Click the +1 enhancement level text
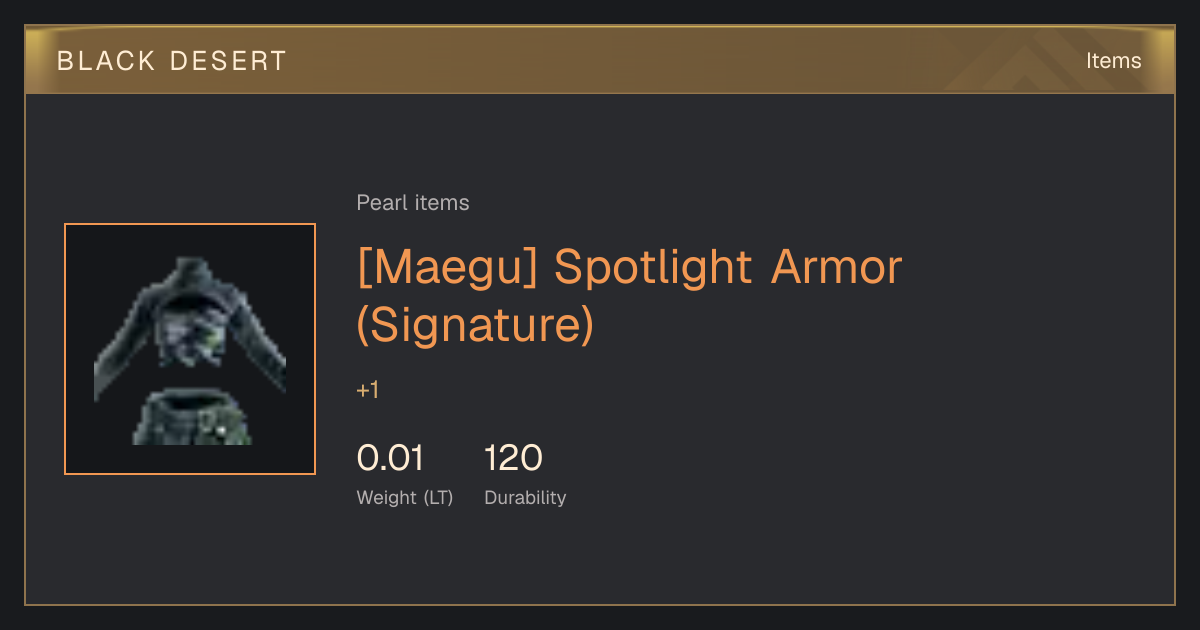This screenshot has height=630, width=1200. click(368, 390)
